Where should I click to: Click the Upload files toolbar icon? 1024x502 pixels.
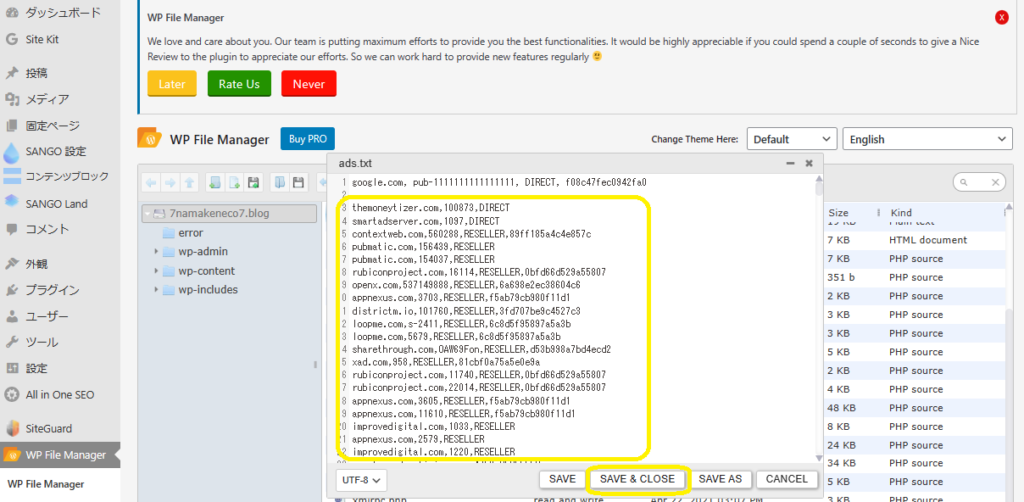pyautogui.click(x=253, y=183)
